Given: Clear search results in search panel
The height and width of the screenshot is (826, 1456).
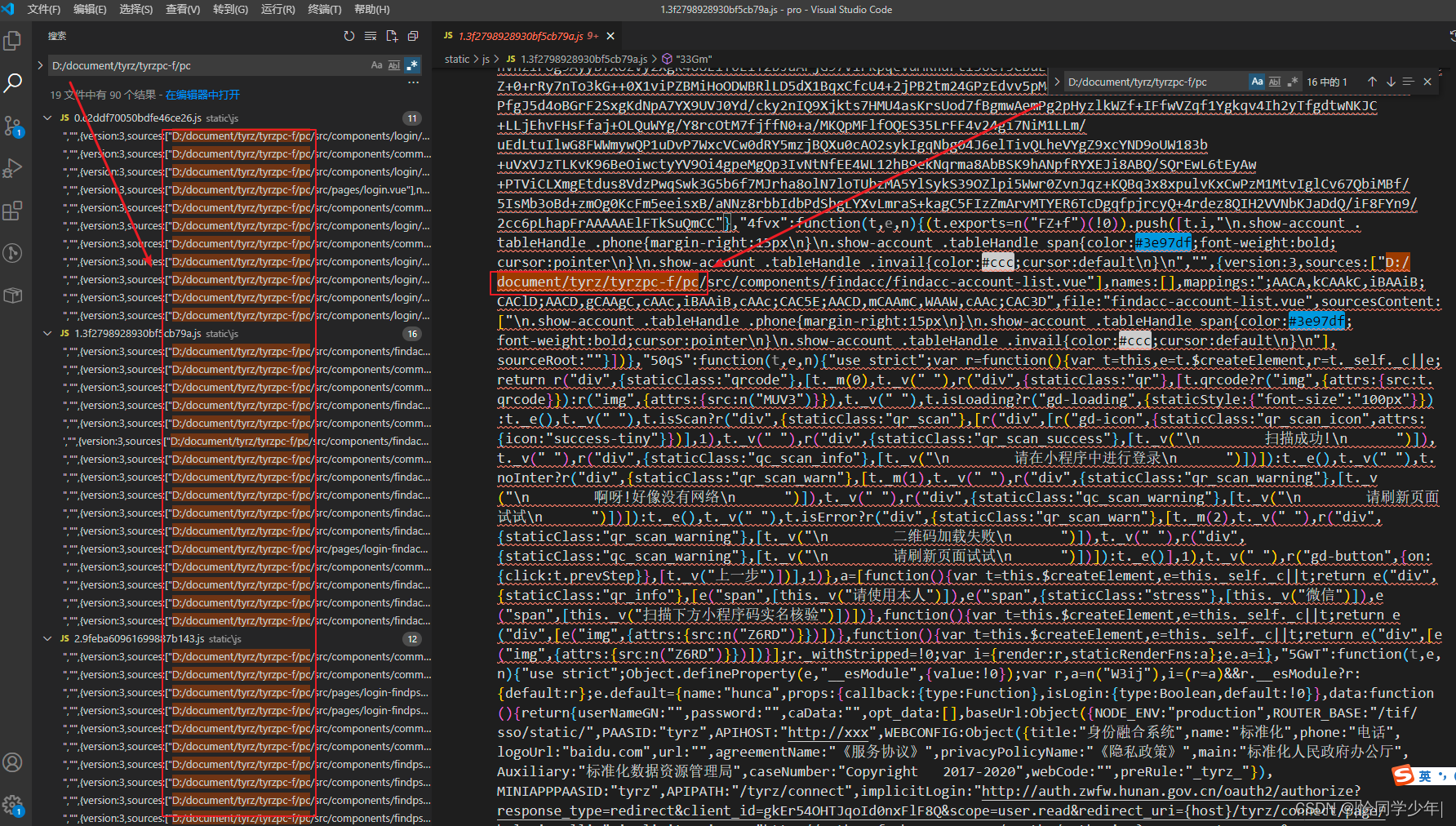Looking at the screenshot, I should tap(371, 36).
